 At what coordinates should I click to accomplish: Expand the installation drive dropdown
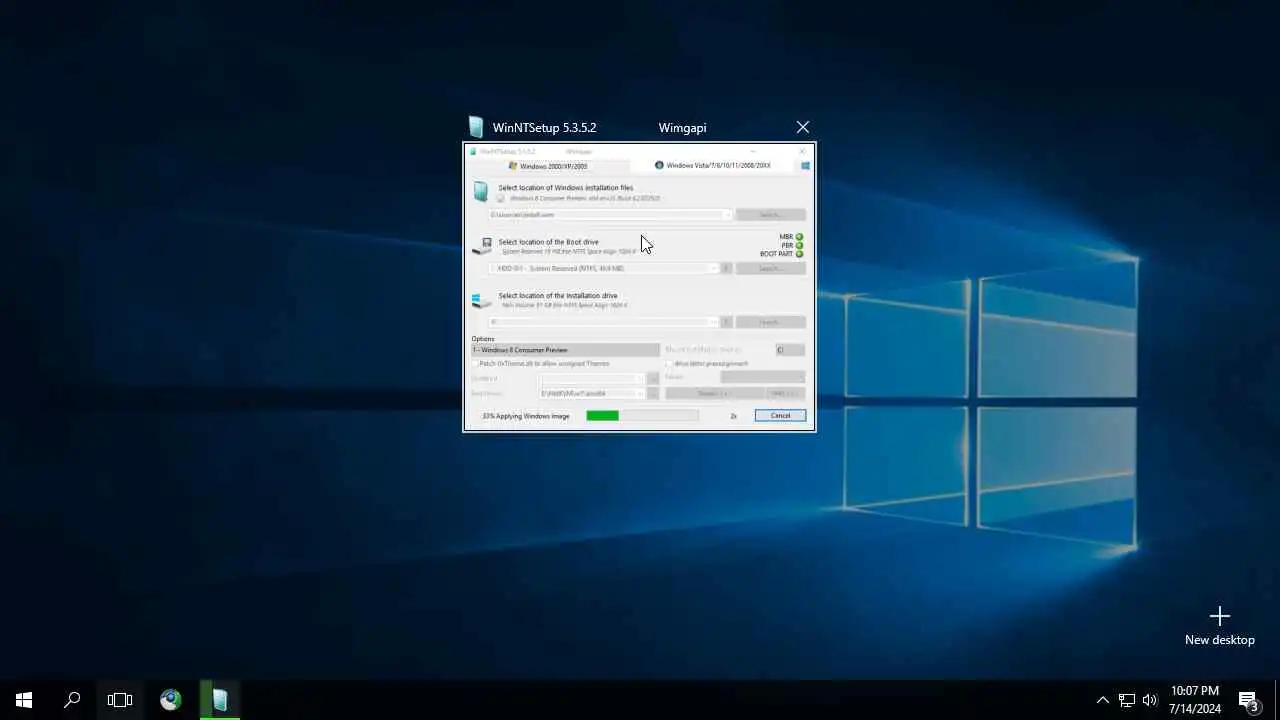pyautogui.click(x=713, y=322)
